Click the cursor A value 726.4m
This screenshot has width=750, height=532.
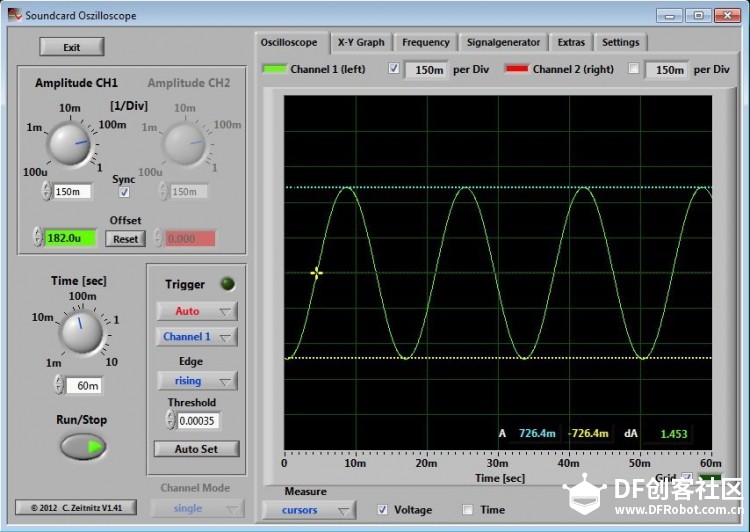(537, 433)
